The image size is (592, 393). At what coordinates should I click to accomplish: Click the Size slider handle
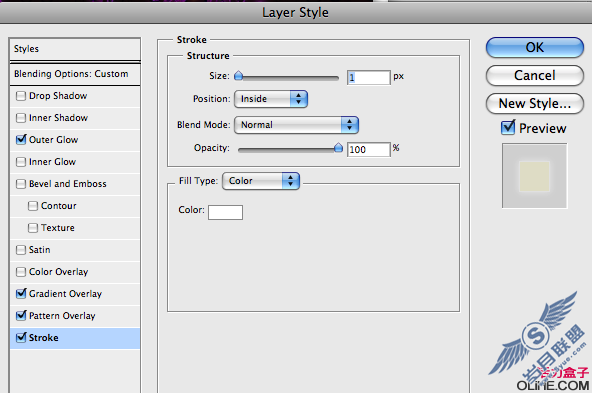point(238,76)
